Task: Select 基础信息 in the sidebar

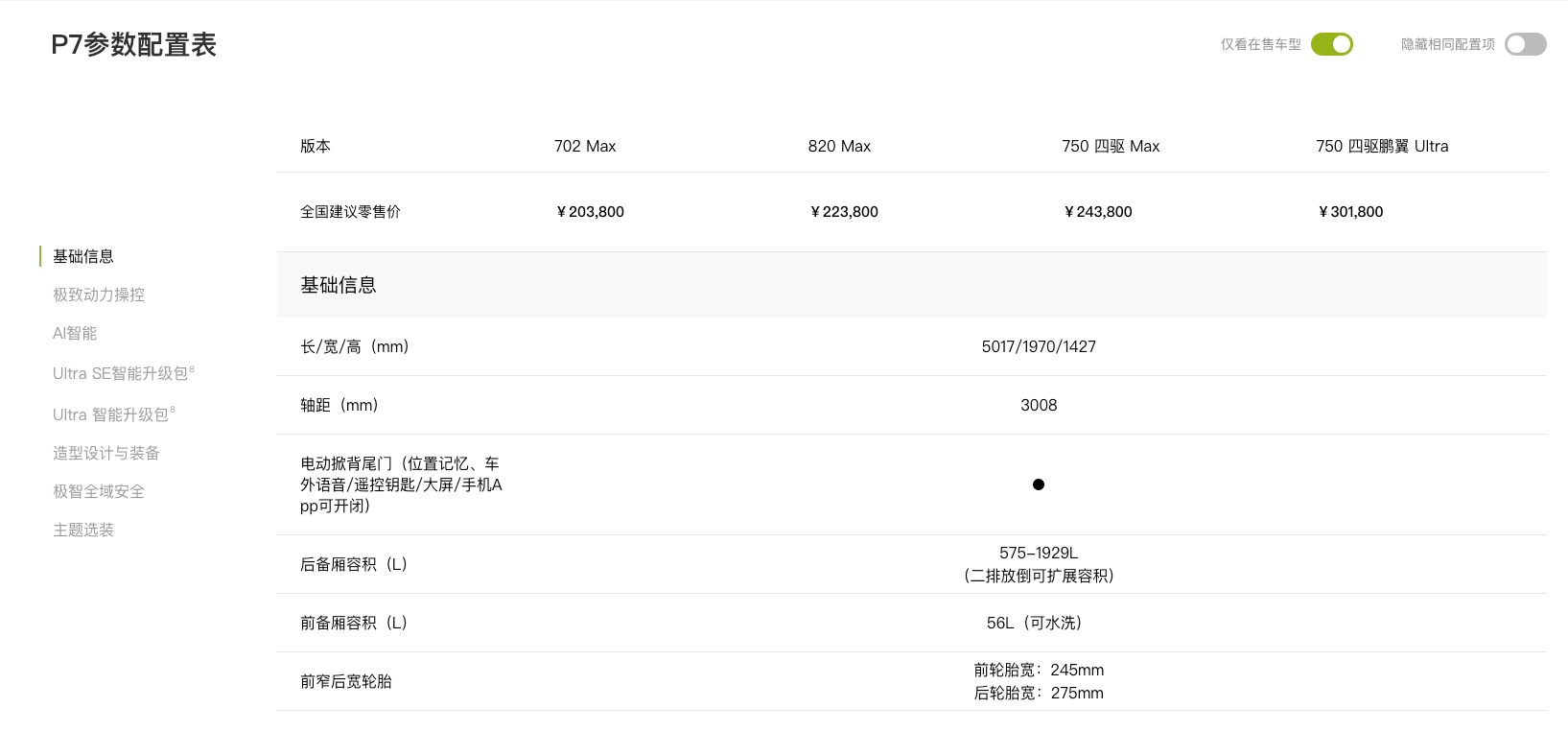Action: click(83, 256)
